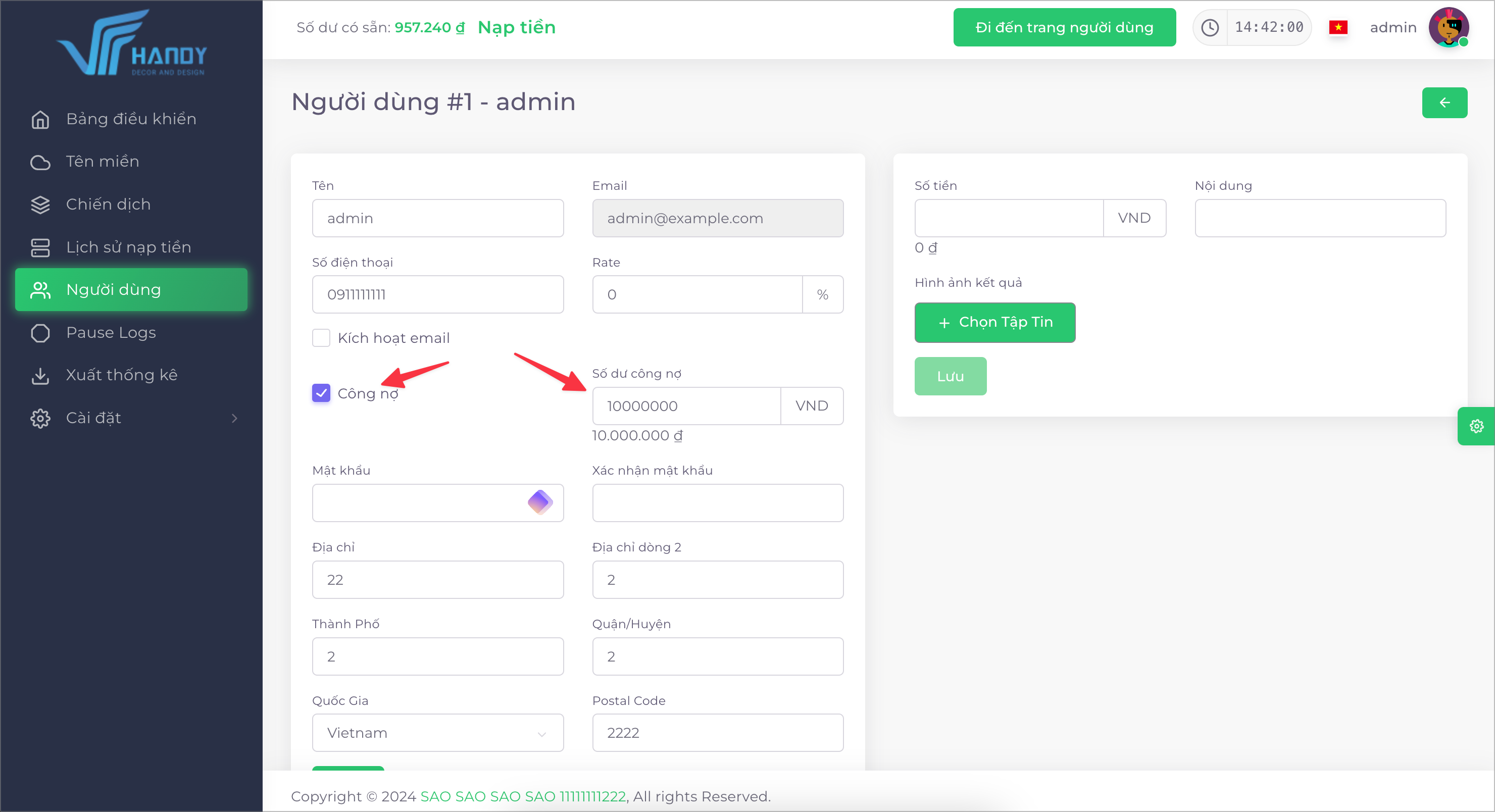
Task: Open the Quốc Gia Vietnam dropdown
Action: [x=437, y=733]
